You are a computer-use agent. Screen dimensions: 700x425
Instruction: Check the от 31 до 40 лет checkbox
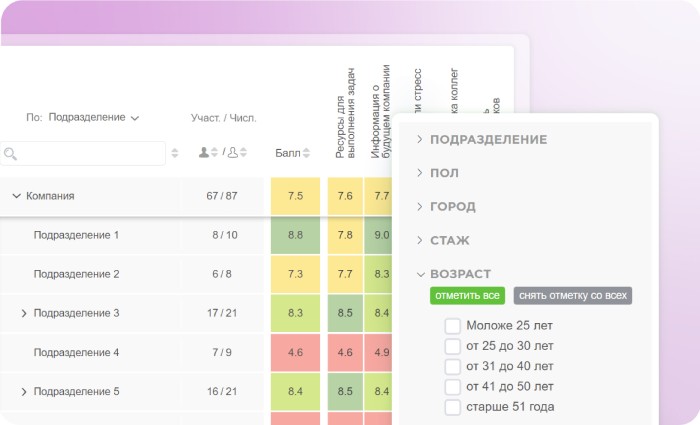[452, 367]
